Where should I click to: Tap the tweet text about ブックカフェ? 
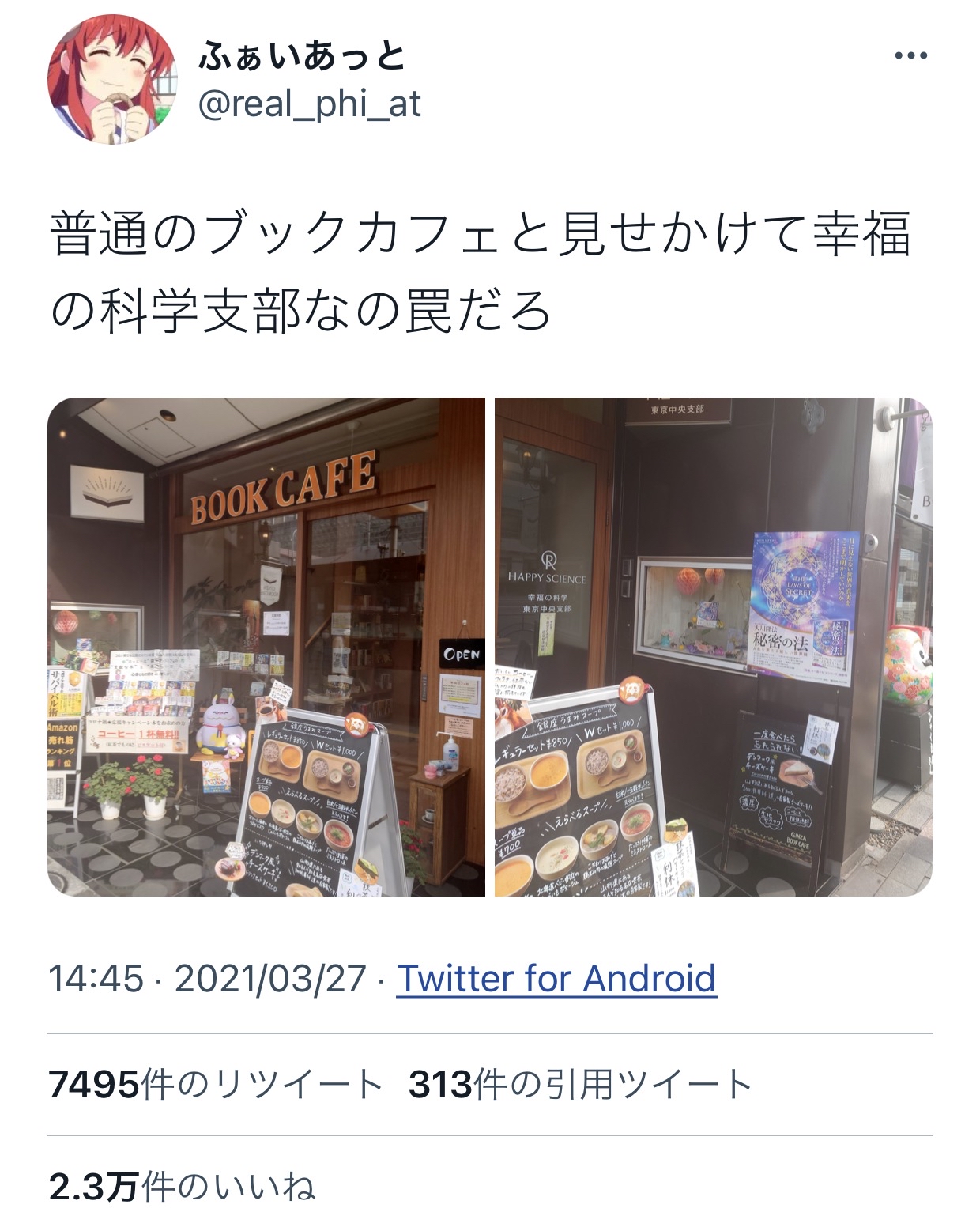point(481,272)
